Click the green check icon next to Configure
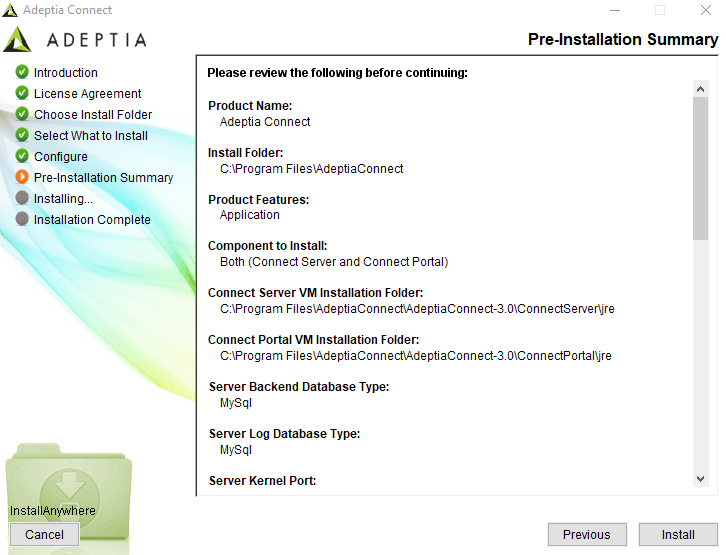Image resolution: width=726 pixels, height=555 pixels. point(22,156)
